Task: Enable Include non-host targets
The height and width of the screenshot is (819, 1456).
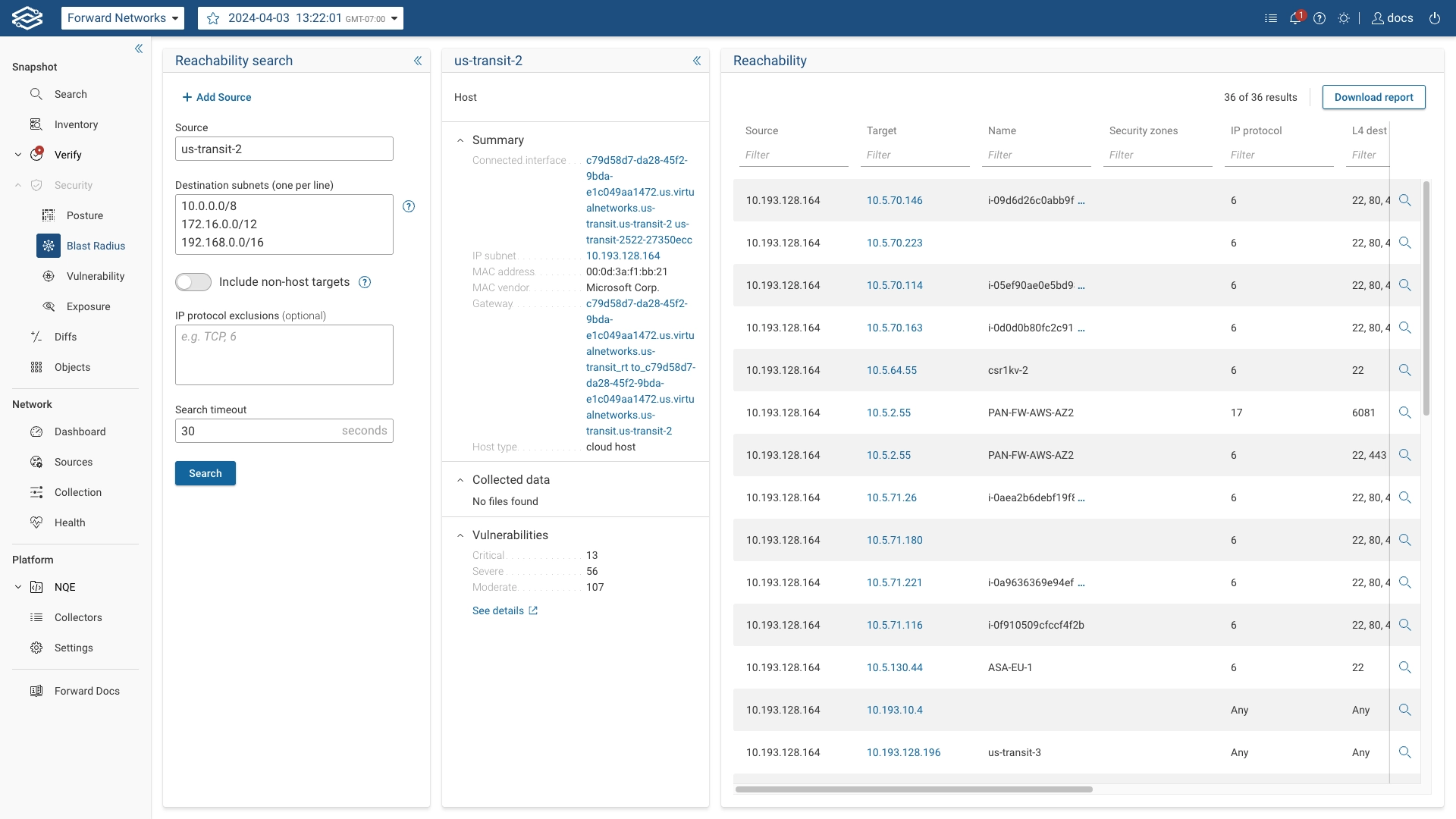Action: (193, 281)
